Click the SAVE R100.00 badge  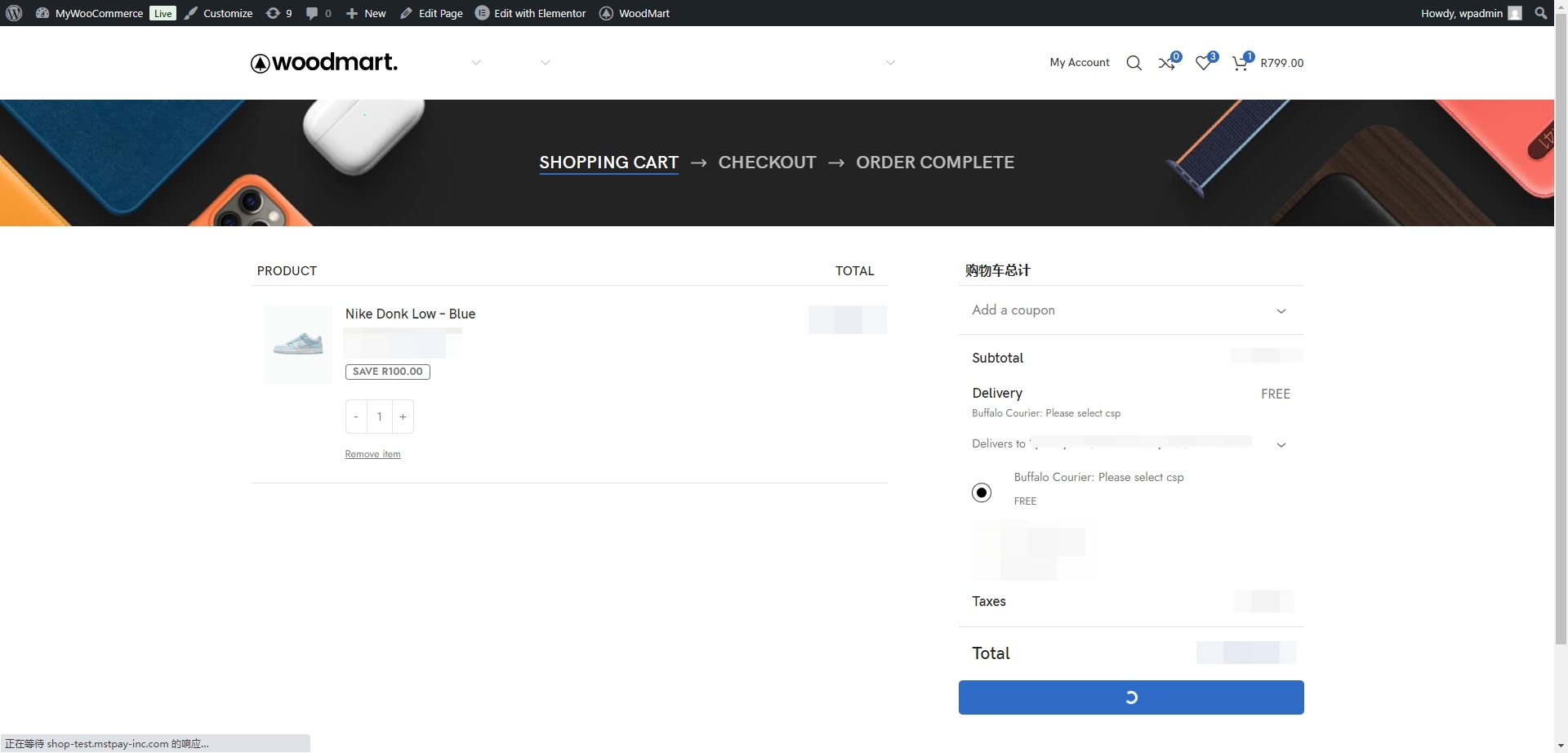388,372
